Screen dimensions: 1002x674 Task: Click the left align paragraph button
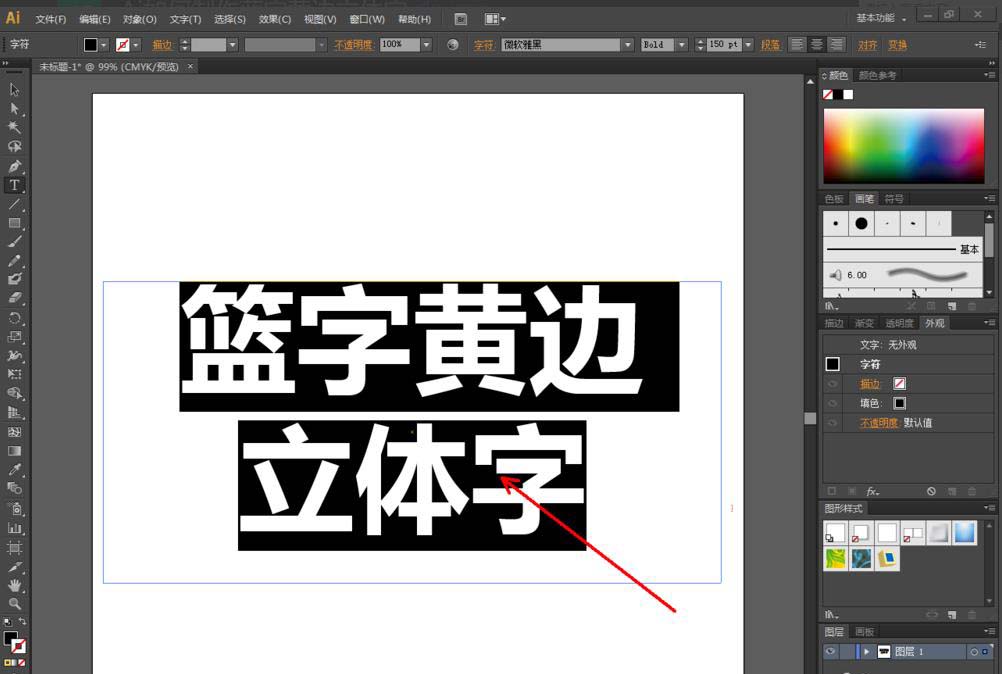(797, 45)
